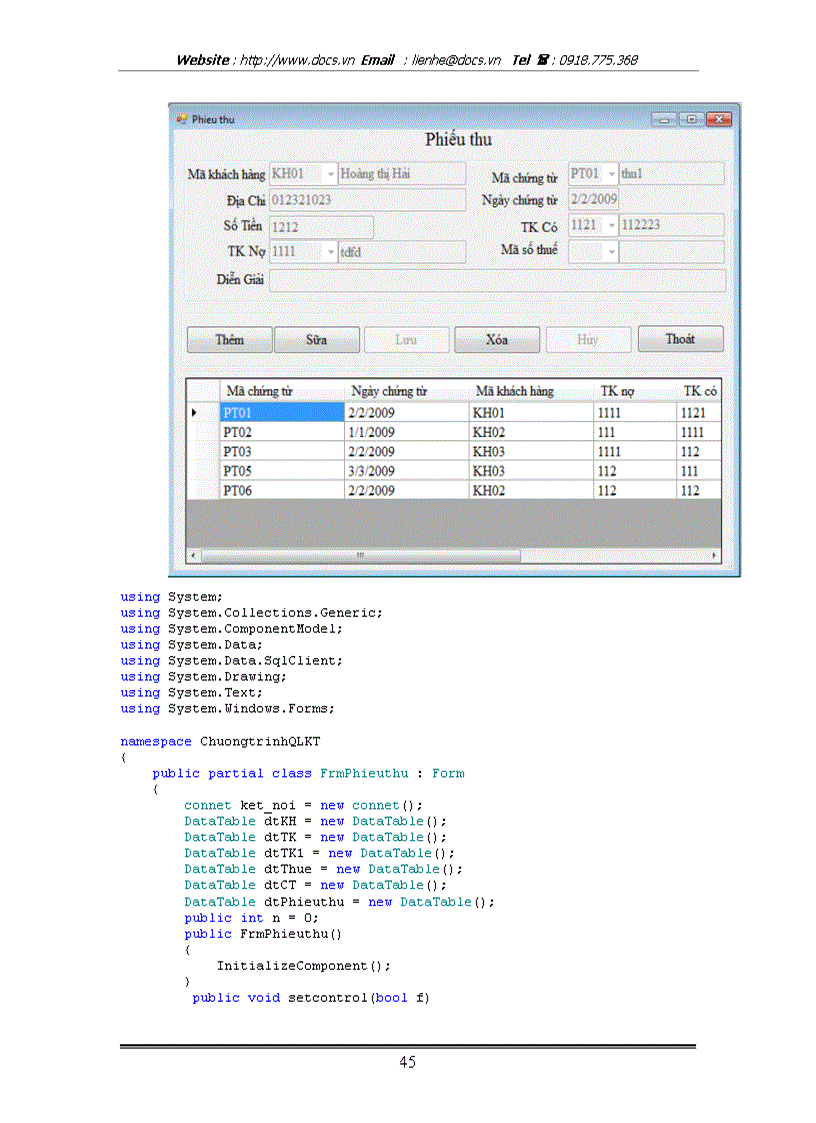This screenshot has height=1123, width=816.
Task: Open the Mã khách hàng dropdown
Action: click(x=331, y=174)
